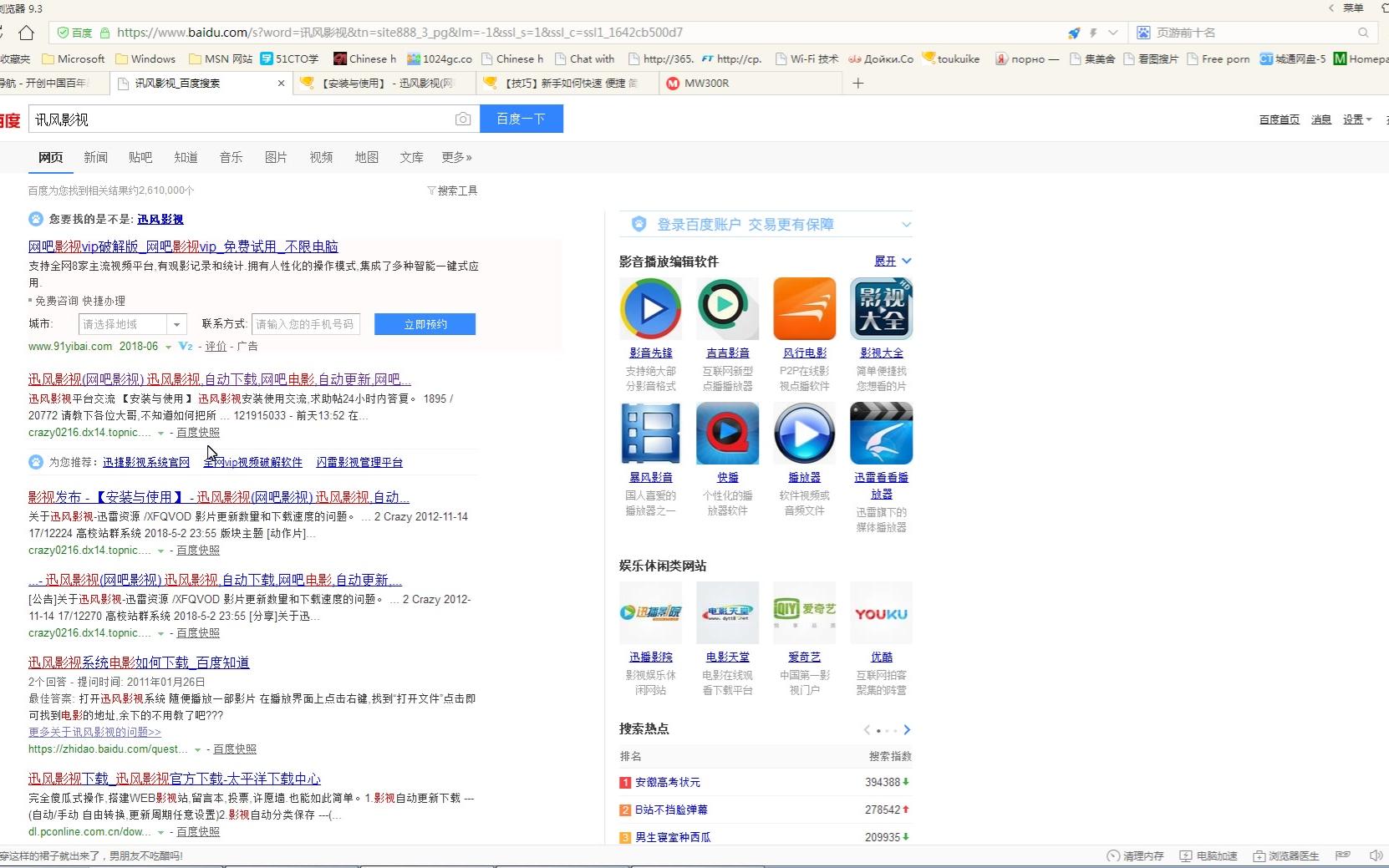Open the 吉吉影音 player icon
The height and width of the screenshot is (868, 1389).
727,308
